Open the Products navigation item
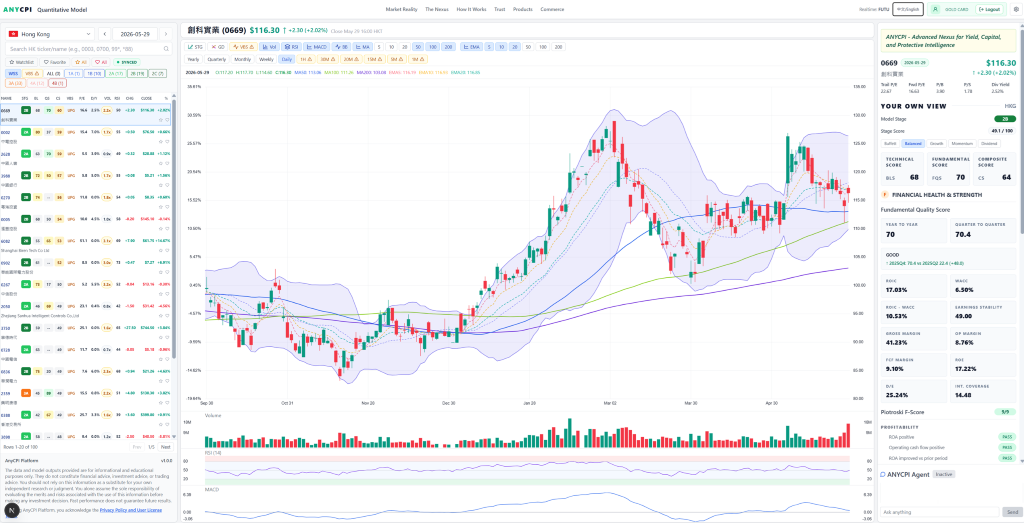This screenshot has height=523, width=1024. coord(522,9)
